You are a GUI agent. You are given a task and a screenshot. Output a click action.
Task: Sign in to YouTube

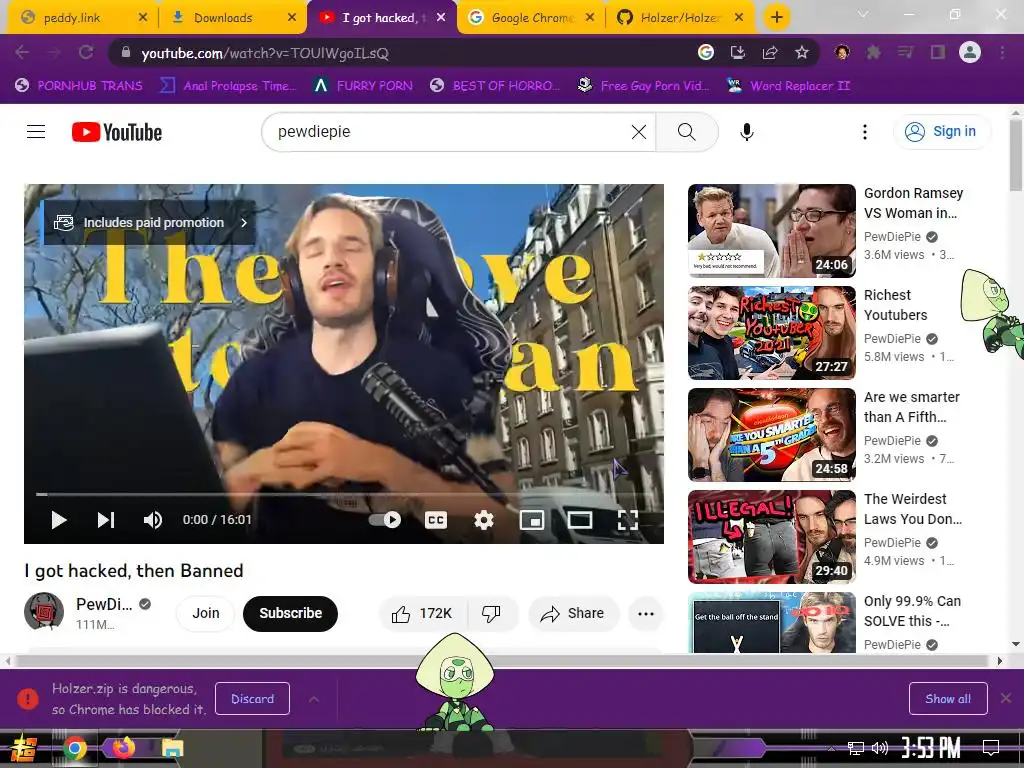click(941, 131)
